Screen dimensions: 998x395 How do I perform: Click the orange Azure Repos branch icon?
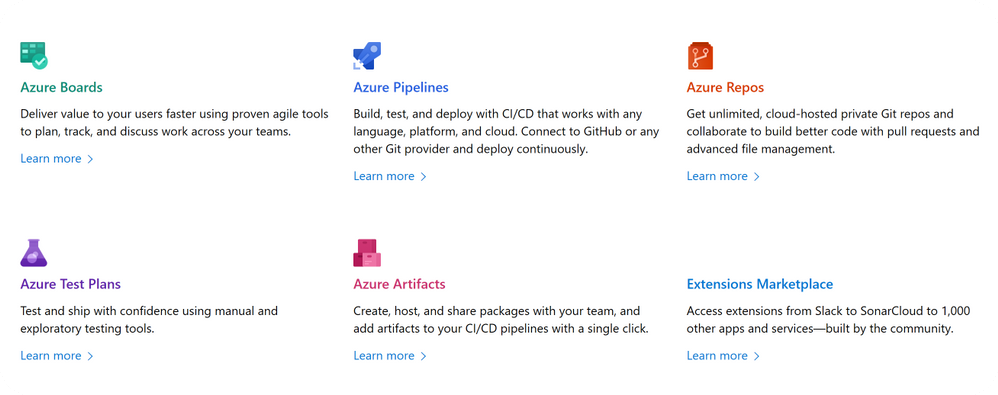coord(700,56)
